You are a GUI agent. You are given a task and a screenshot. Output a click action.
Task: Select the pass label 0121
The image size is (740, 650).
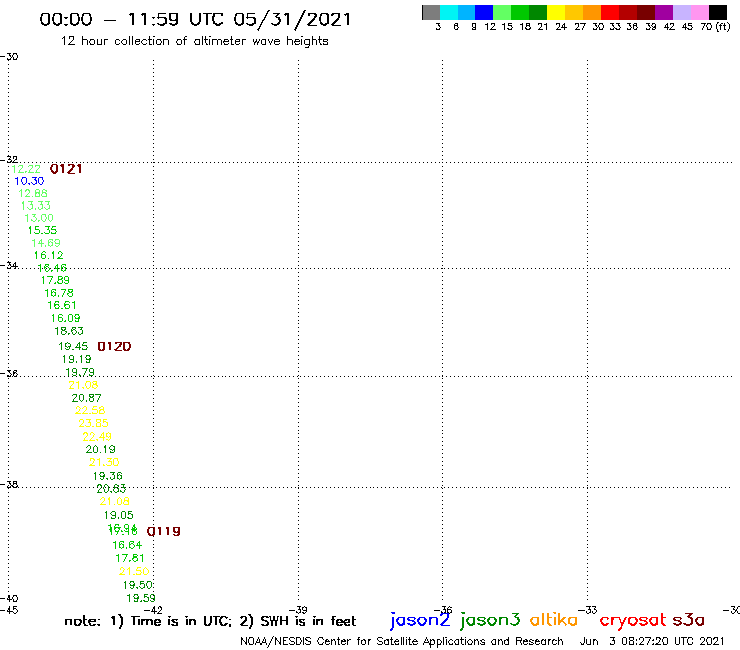(66, 169)
